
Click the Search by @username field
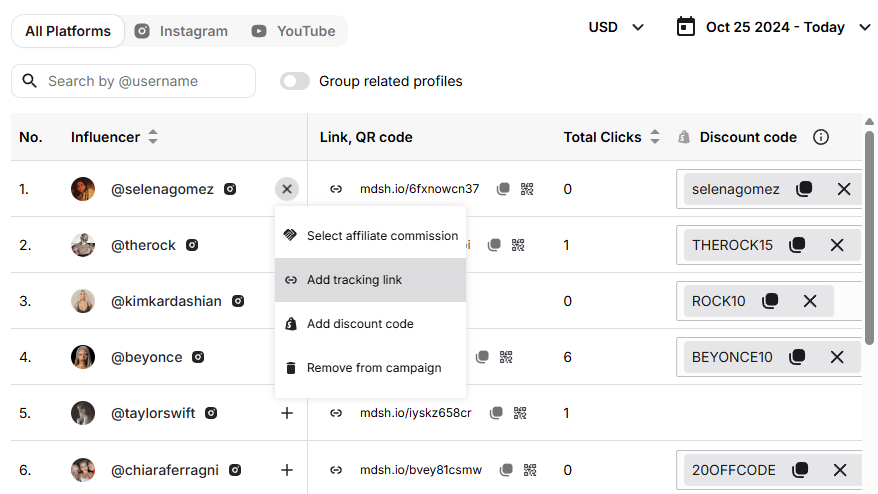133,81
